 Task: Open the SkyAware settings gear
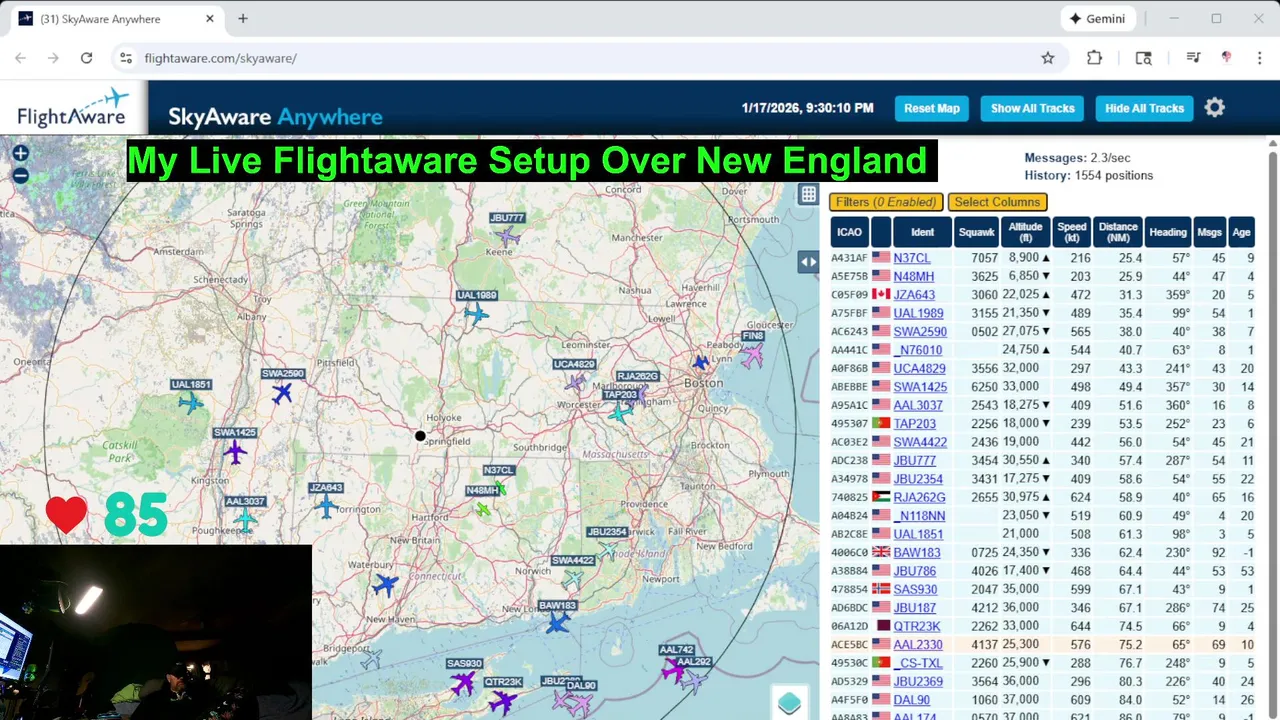[1214, 108]
